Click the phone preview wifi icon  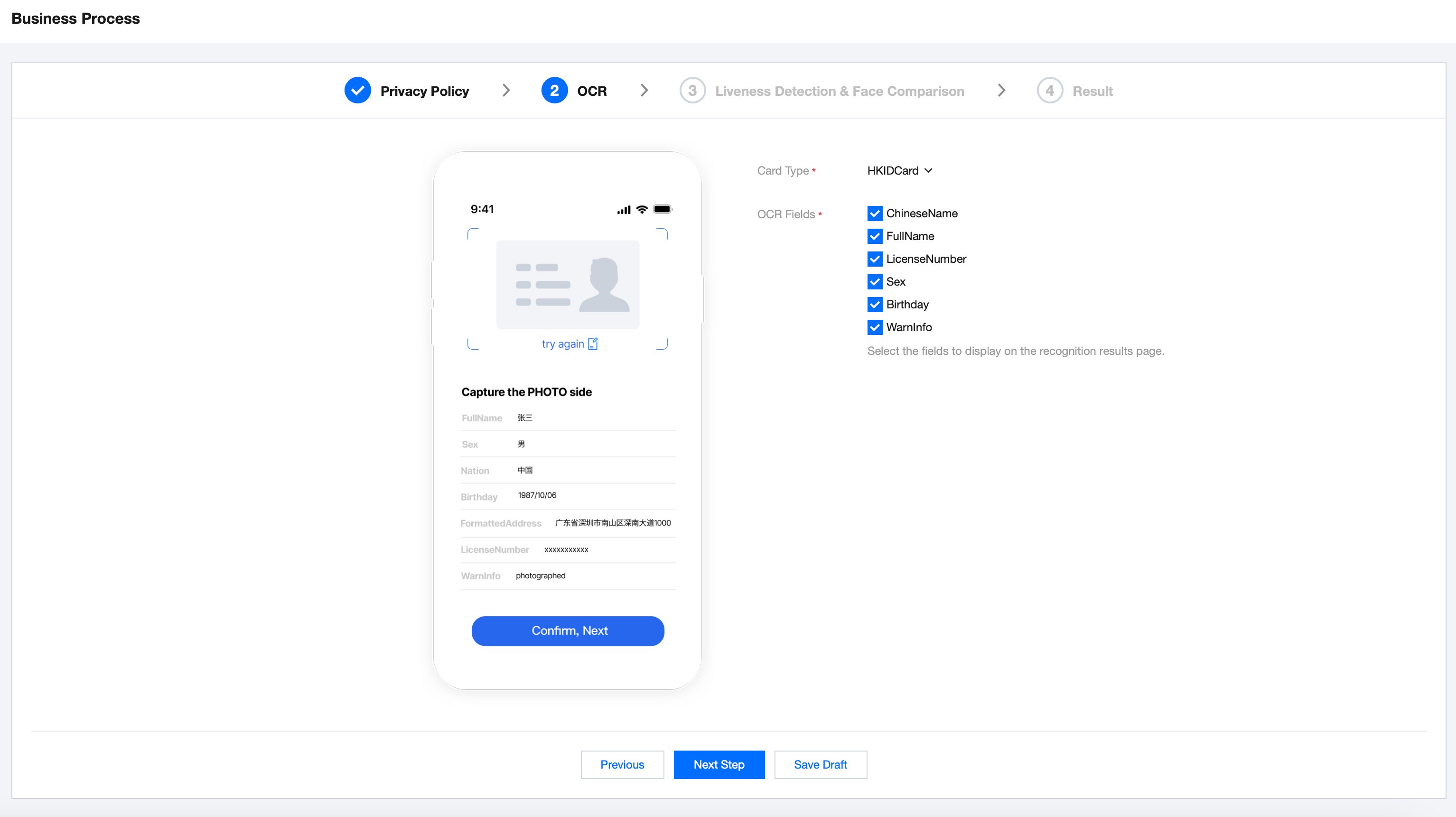point(642,209)
